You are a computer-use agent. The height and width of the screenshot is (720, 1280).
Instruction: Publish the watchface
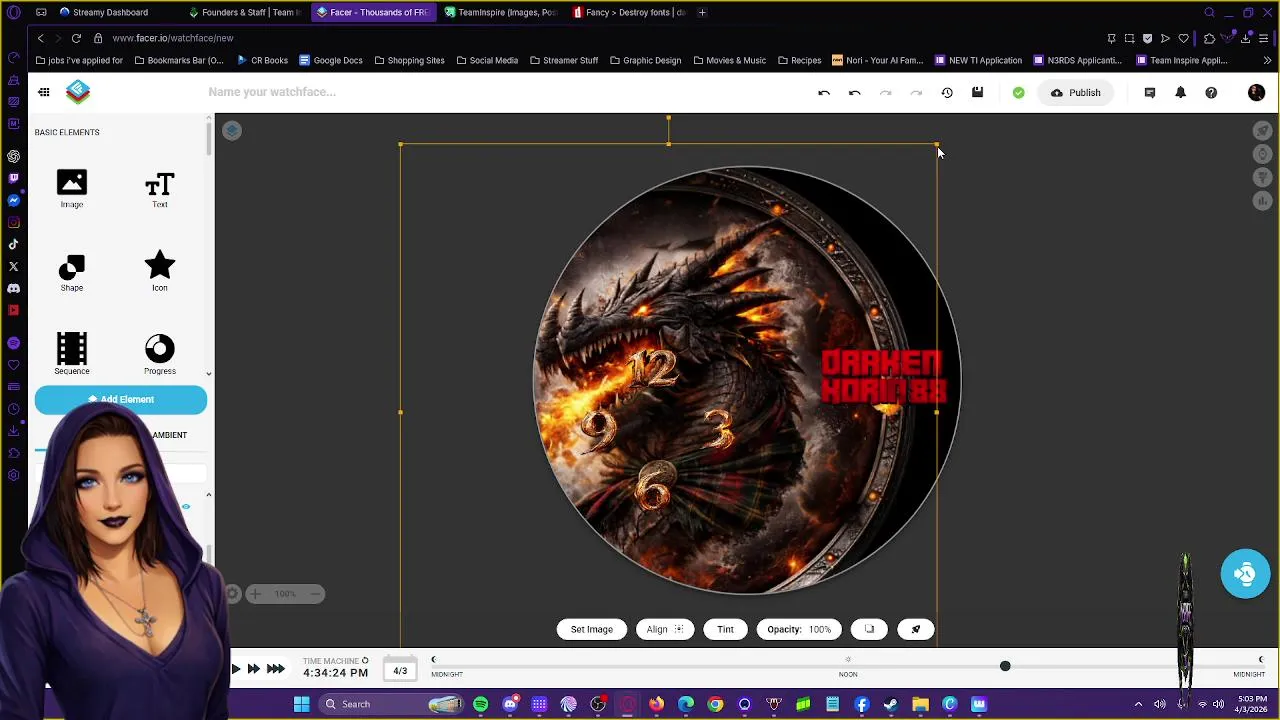[x=1075, y=92]
